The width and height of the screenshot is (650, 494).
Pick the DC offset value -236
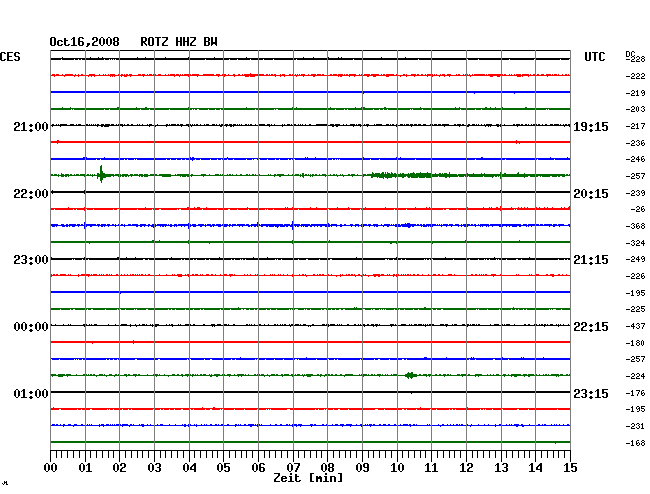[x=635, y=143]
